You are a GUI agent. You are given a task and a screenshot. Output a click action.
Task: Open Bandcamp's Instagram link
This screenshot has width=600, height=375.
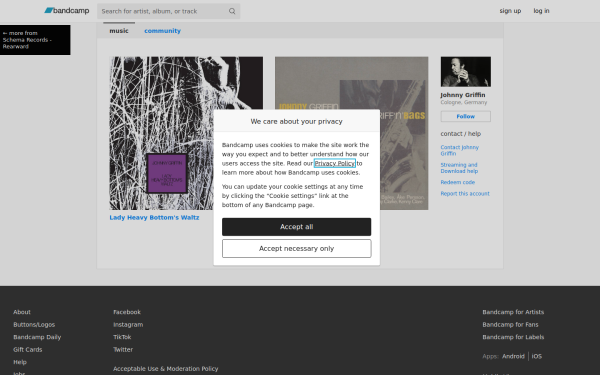click(x=128, y=324)
